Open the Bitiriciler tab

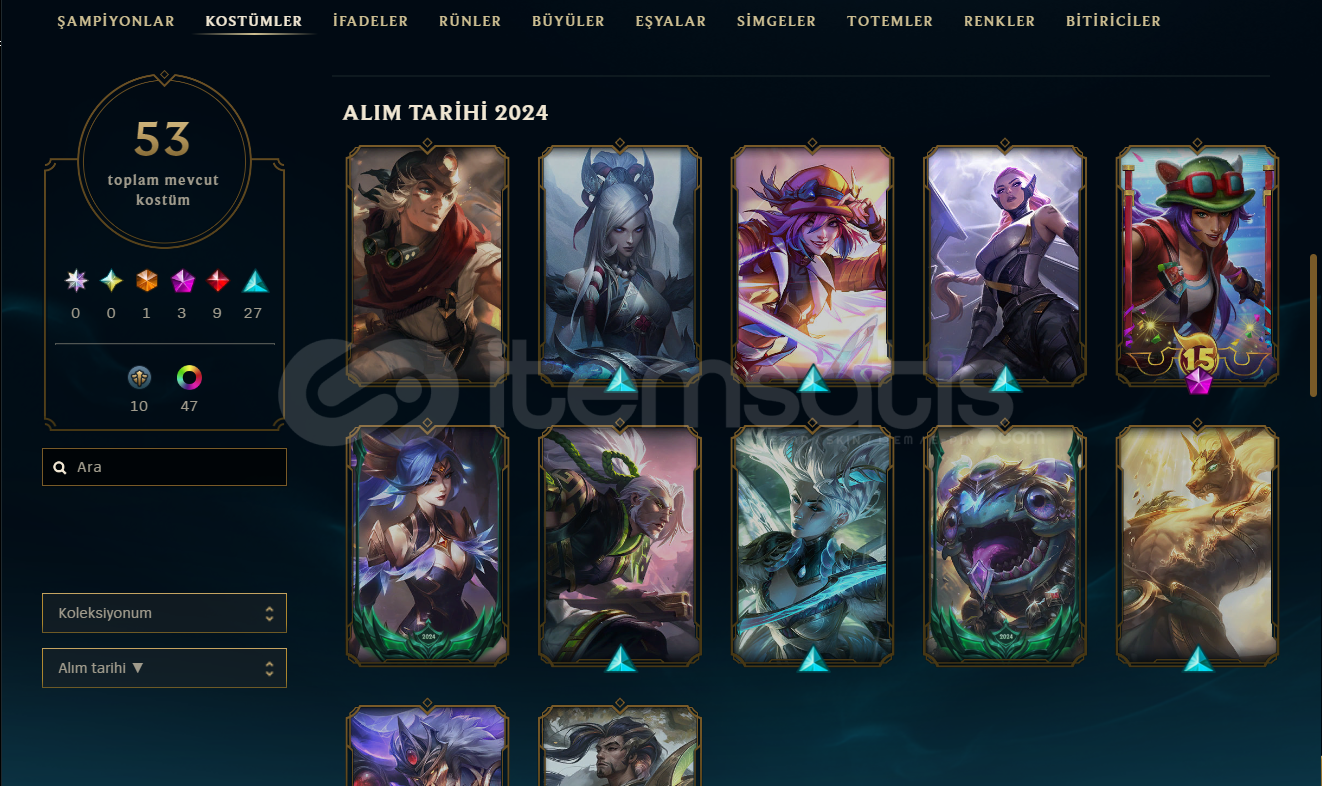[x=1113, y=21]
